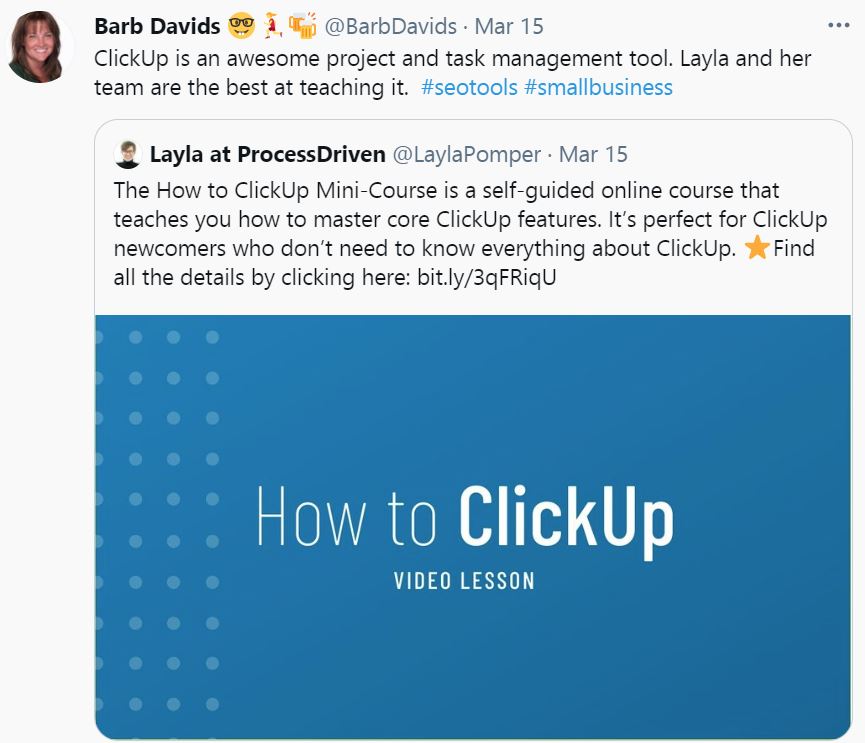Click Barb's tweet text about ClickUp
Viewport: 865px width, 743px height.
[452, 73]
